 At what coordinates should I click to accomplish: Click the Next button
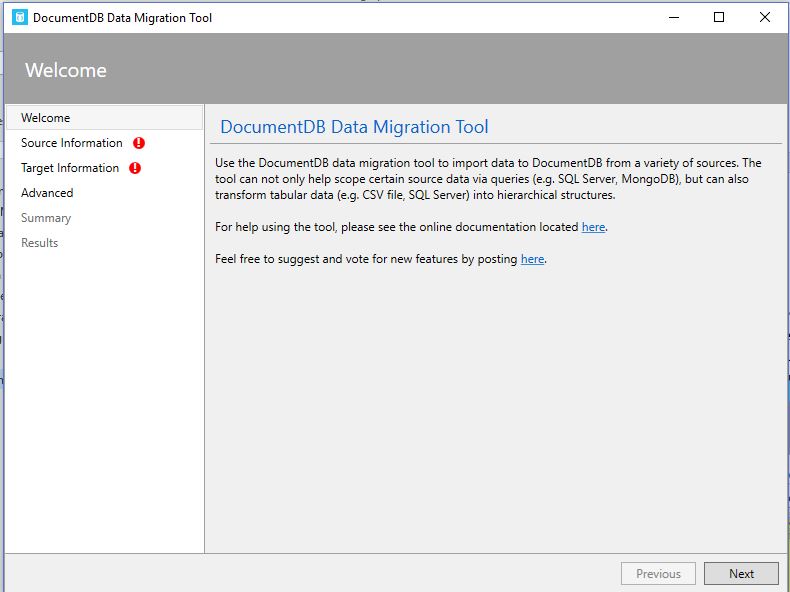click(741, 574)
